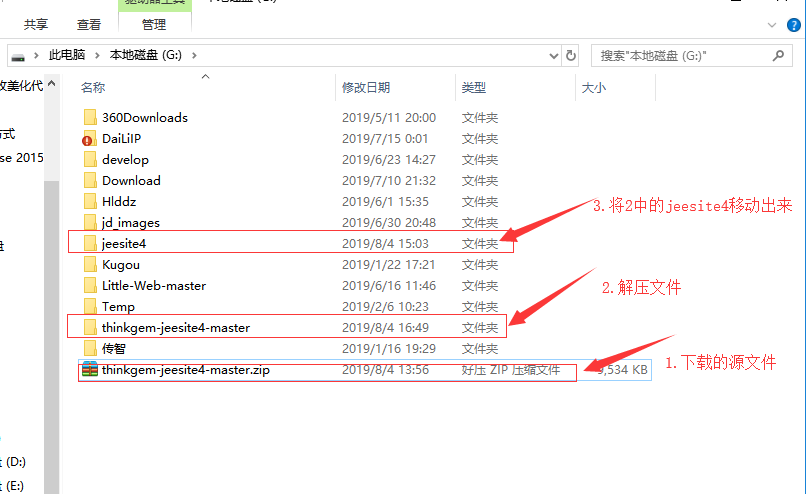Expand the chevron before 此电脑 in the path
This screenshot has height=494, width=806.
point(36,55)
